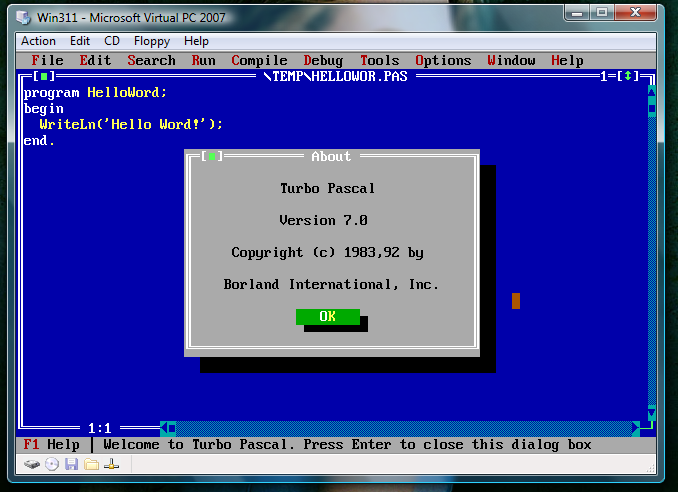Screen dimensions: 678x492
Task: Click the 'Borland International, Inc.' line
Action: click(x=331, y=284)
